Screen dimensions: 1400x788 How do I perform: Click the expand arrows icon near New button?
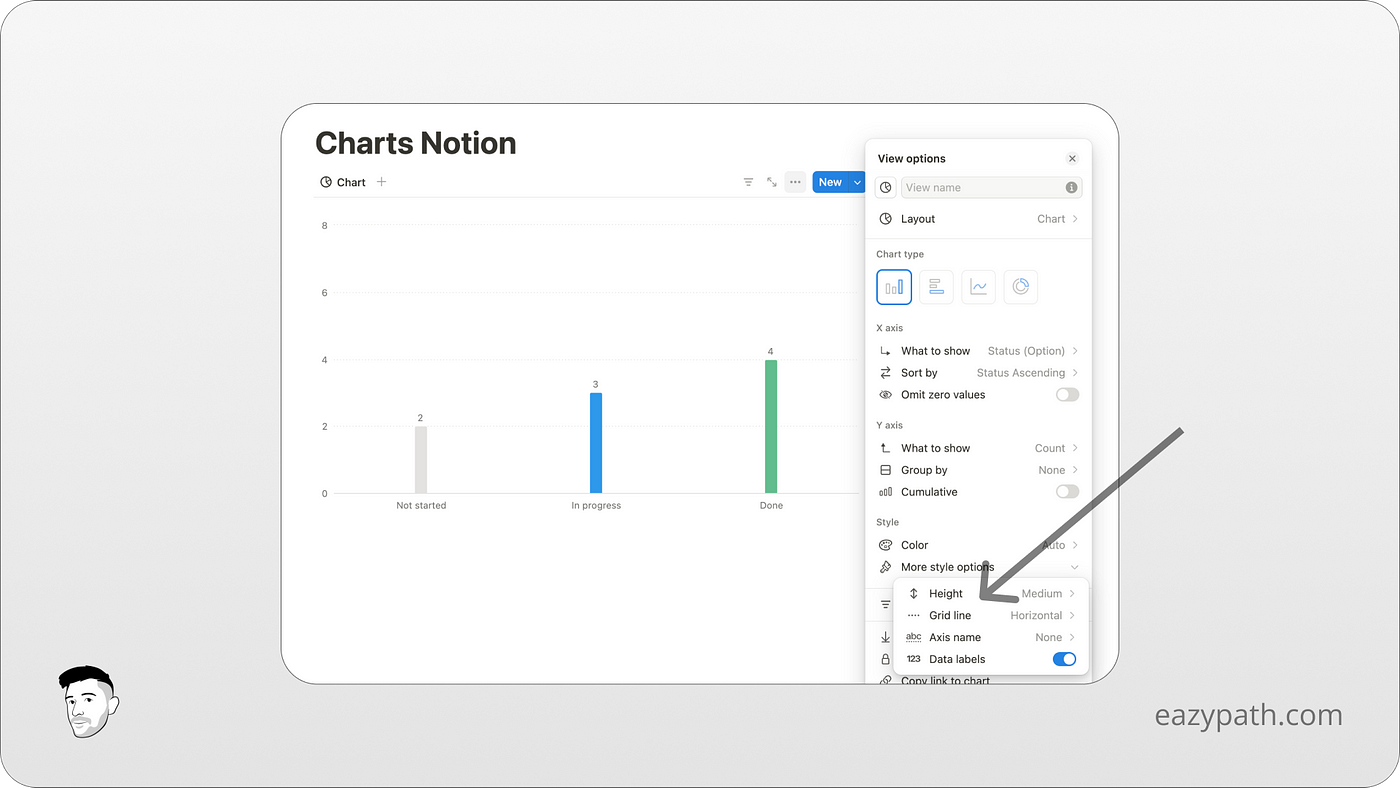click(x=771, y=182)
